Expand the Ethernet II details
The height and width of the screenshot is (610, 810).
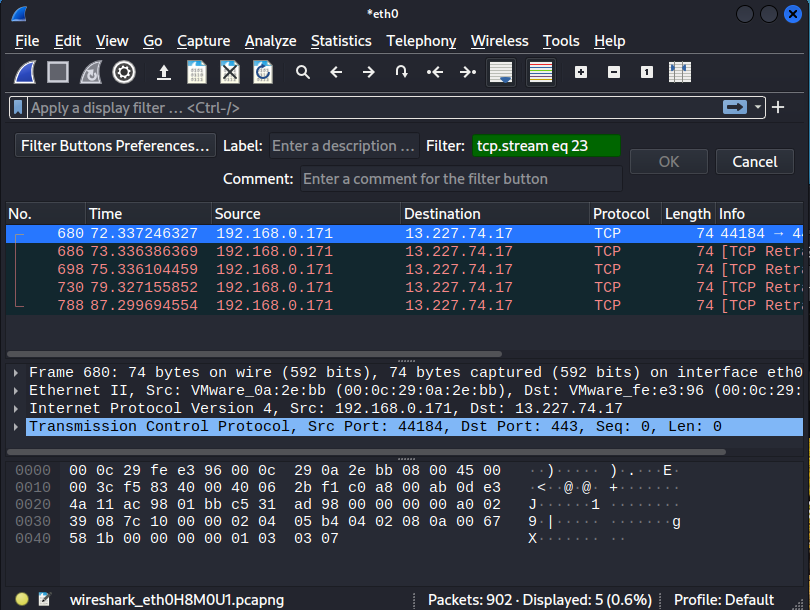pyautogui.click(x=16, y=391)
